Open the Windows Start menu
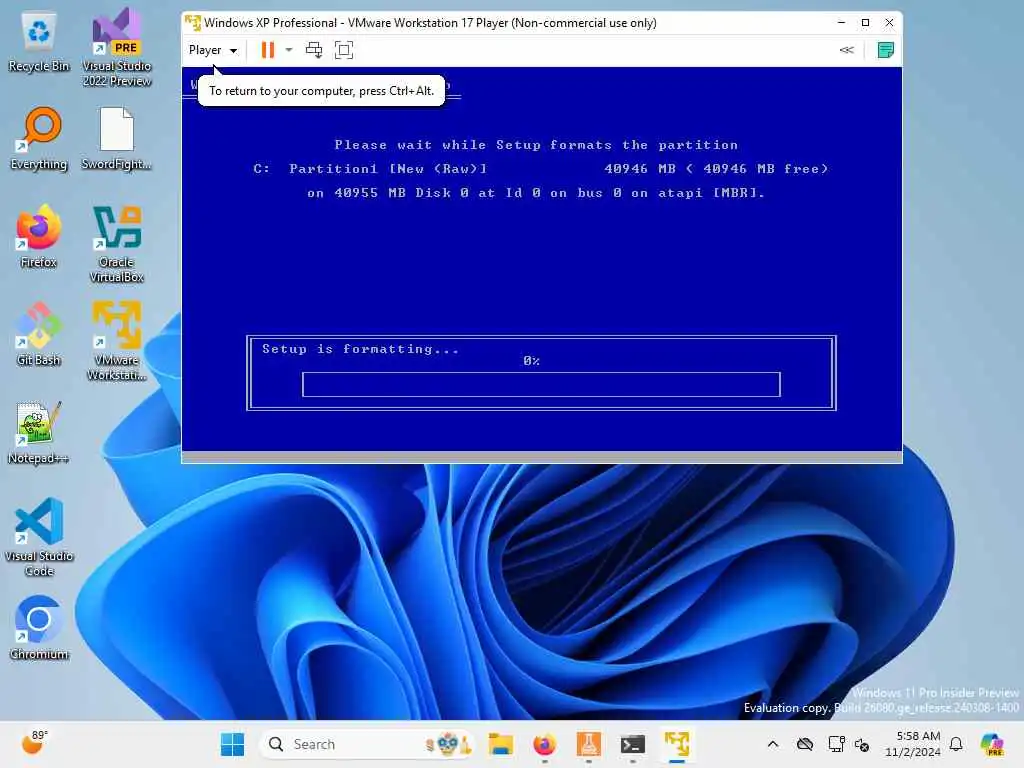This screenshot has width=1024, height=768. [x=232, y=744]
